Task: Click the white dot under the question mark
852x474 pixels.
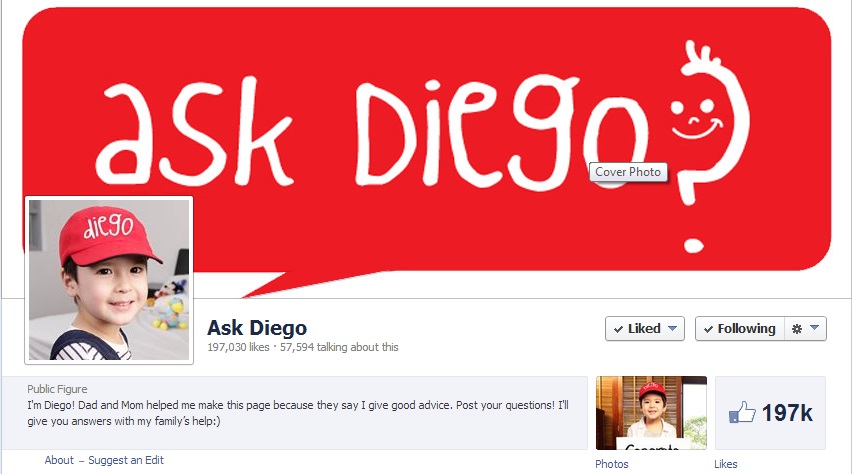Action: pyautogui.click(x=693, y=246)
